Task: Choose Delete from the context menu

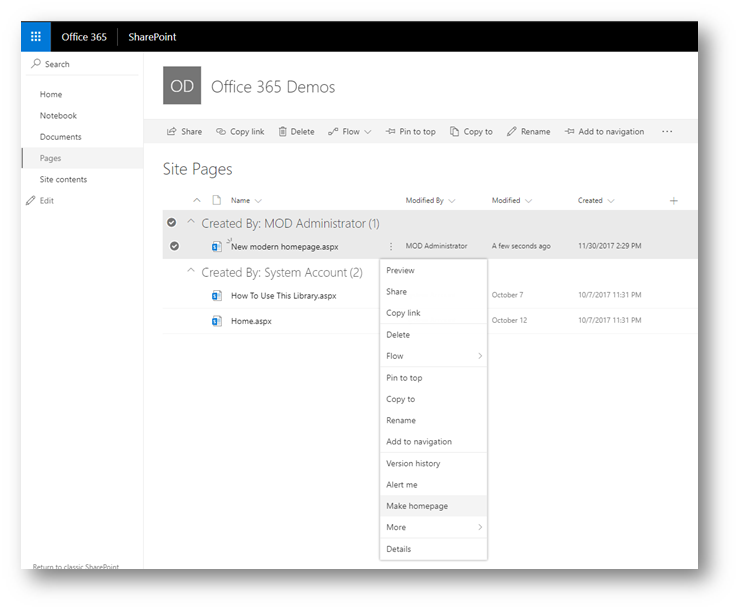Action: pyautogui.click(x=433, y=335)
